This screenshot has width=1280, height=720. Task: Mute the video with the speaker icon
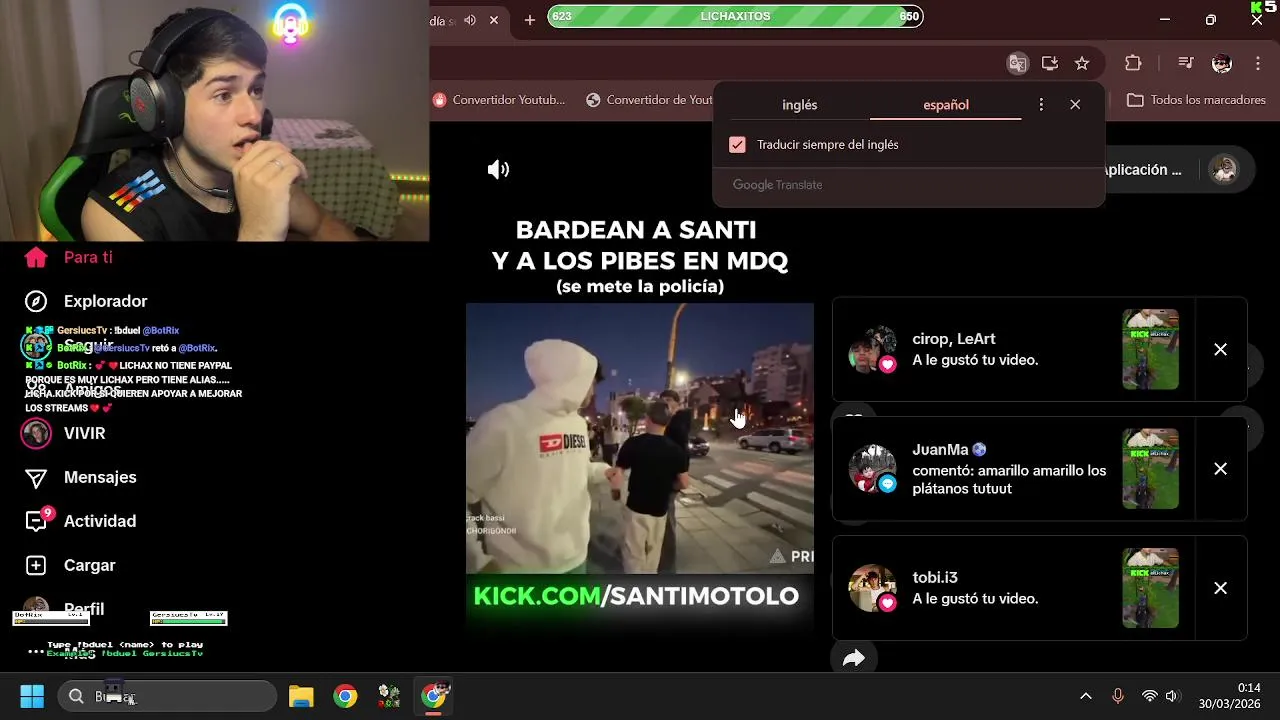click(x=498, y=170)
